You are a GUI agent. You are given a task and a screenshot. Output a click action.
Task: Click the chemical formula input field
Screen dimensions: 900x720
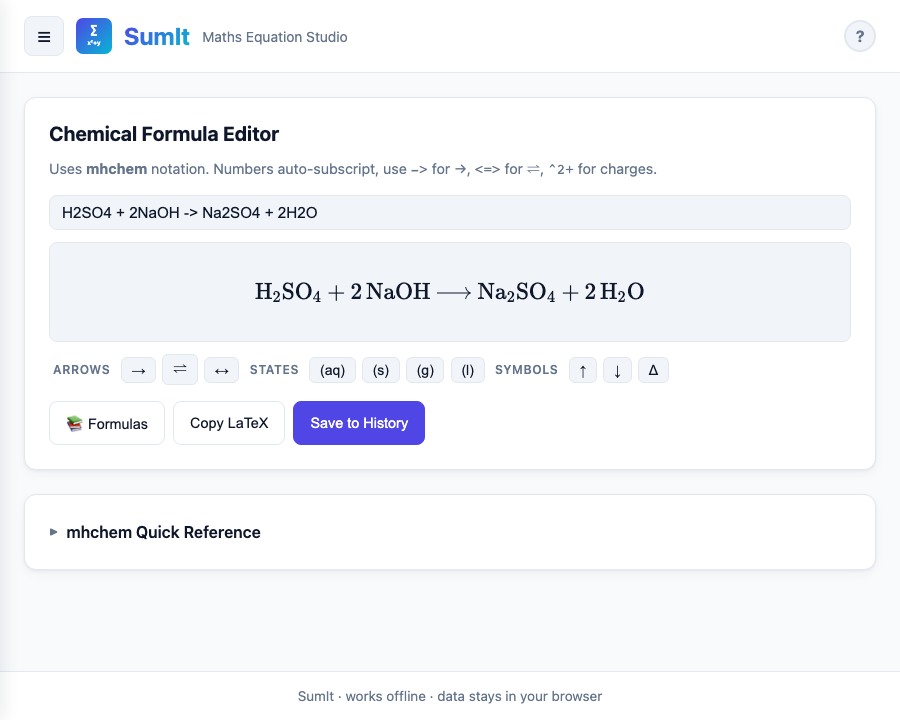(450, 212)
